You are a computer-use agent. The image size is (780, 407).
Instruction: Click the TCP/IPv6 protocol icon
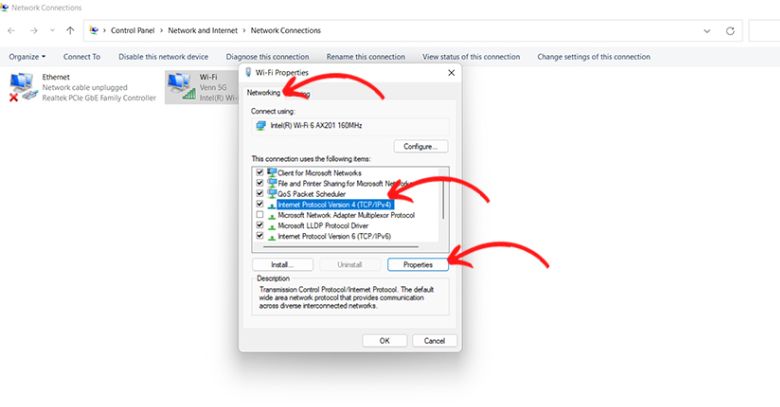click(272, 237)
